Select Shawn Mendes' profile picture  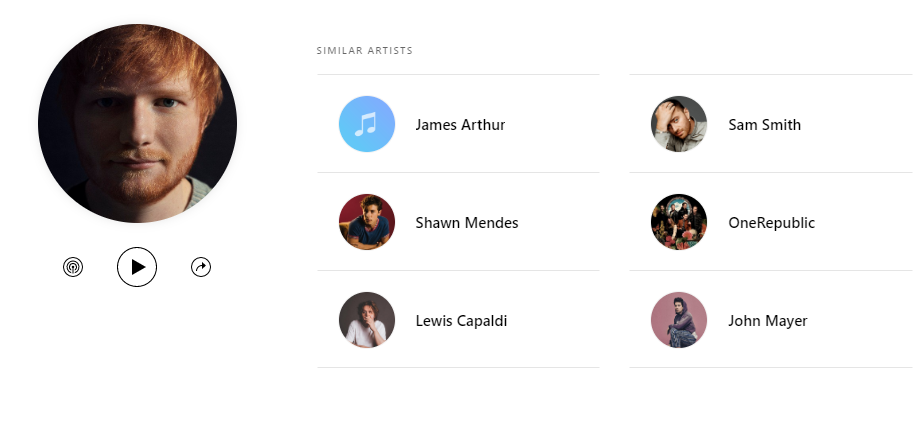(x=367, y=222)
